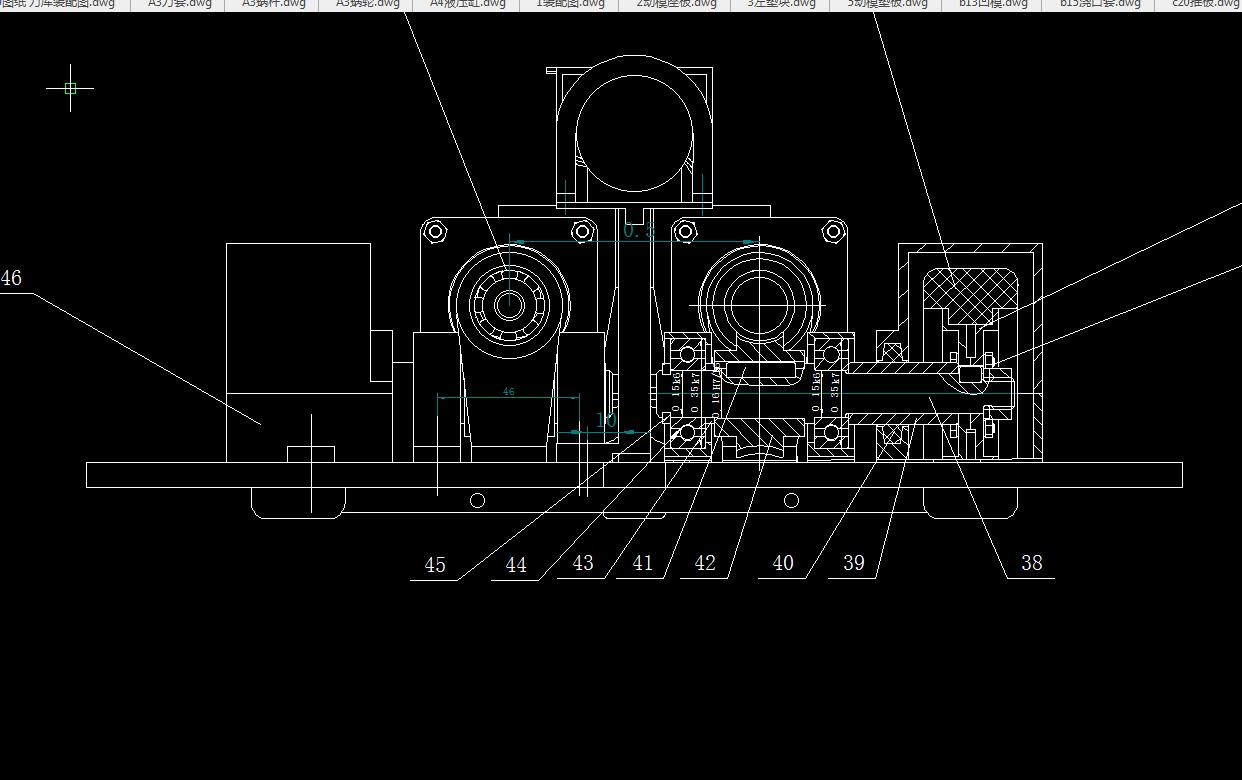This screenshot has height=780, width=1242.
Task: Select part number label 39
Action: click(x=854, y=563)
